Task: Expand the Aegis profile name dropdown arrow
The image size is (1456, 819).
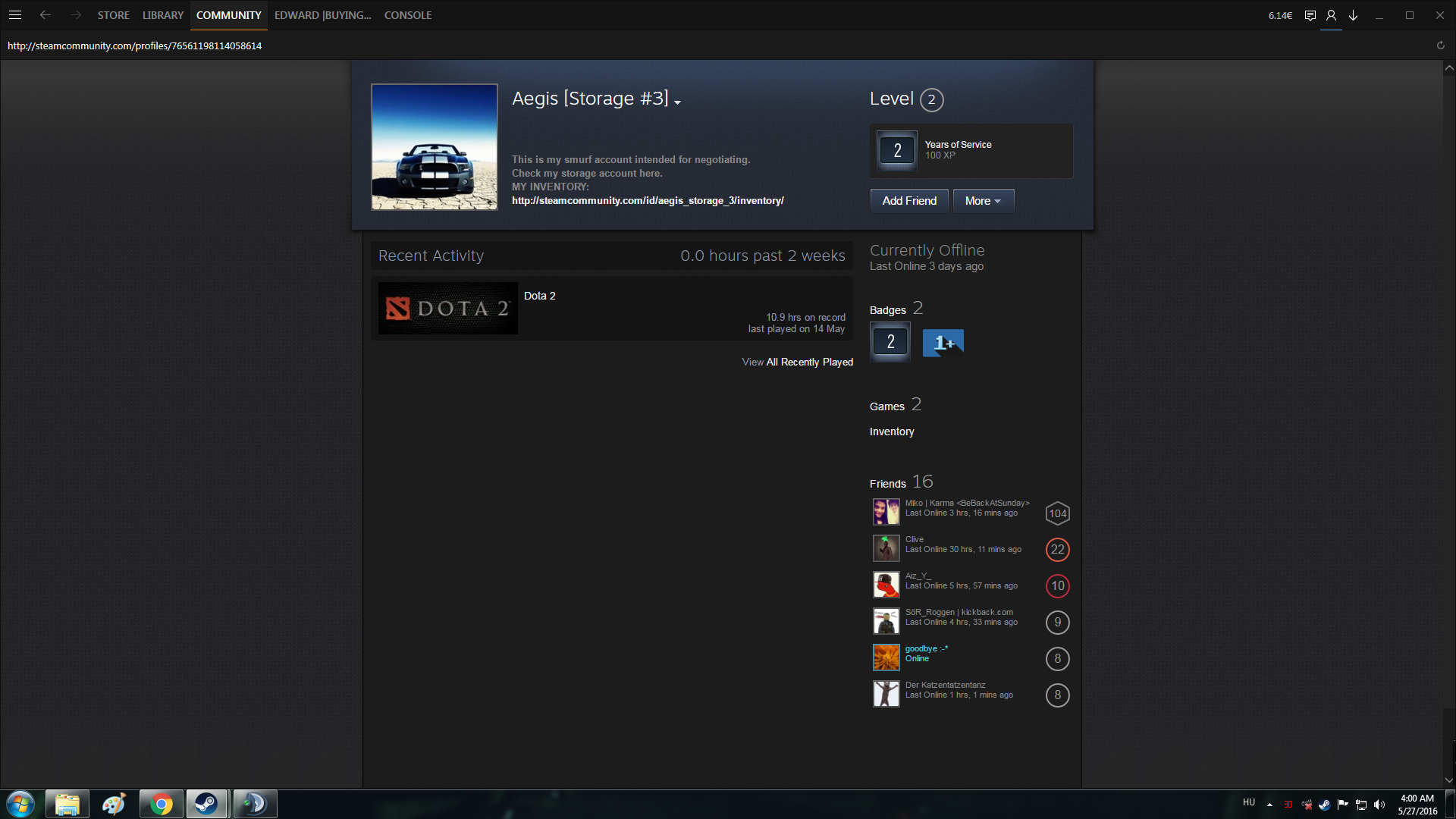Action: [x=677, y=102]
